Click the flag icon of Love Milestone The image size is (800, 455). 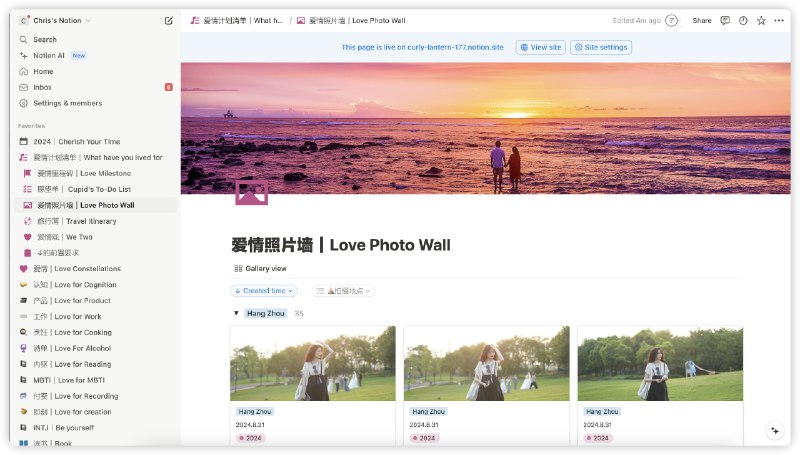point(28,173)
